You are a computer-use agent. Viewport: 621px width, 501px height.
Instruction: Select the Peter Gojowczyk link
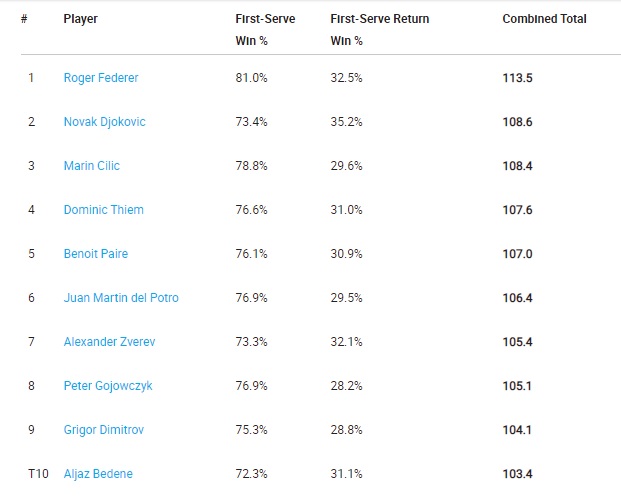click(x=108, y=386)
